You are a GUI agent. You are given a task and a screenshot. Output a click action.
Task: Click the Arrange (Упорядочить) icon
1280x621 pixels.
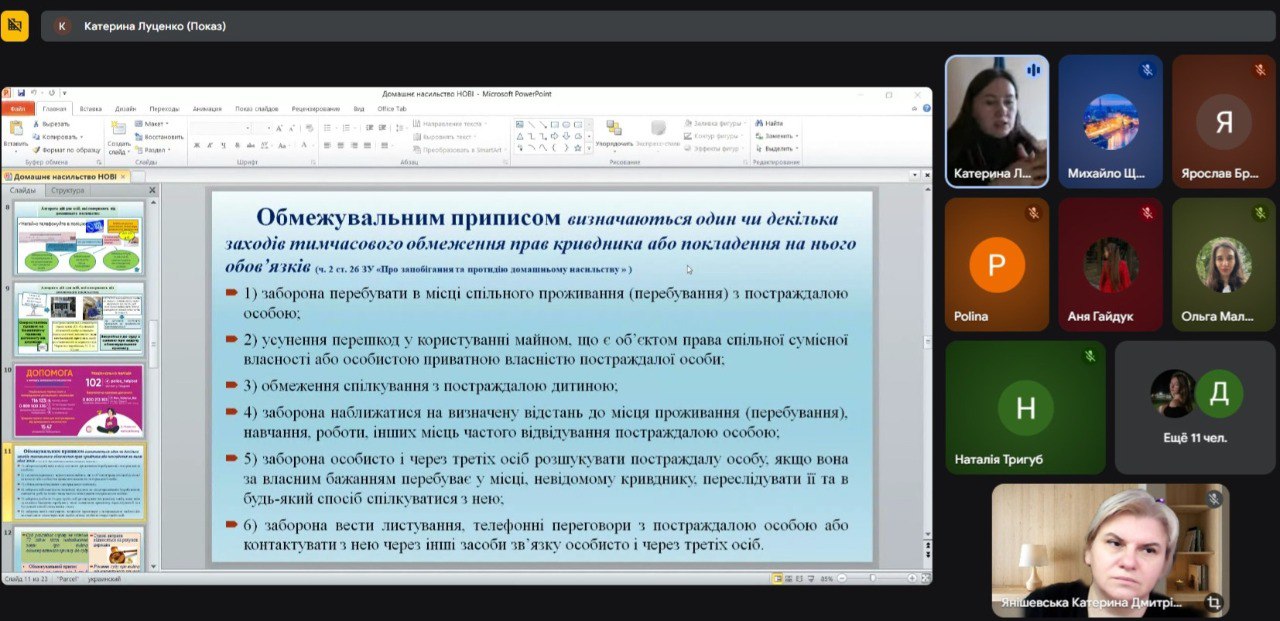tap(614, 130)
